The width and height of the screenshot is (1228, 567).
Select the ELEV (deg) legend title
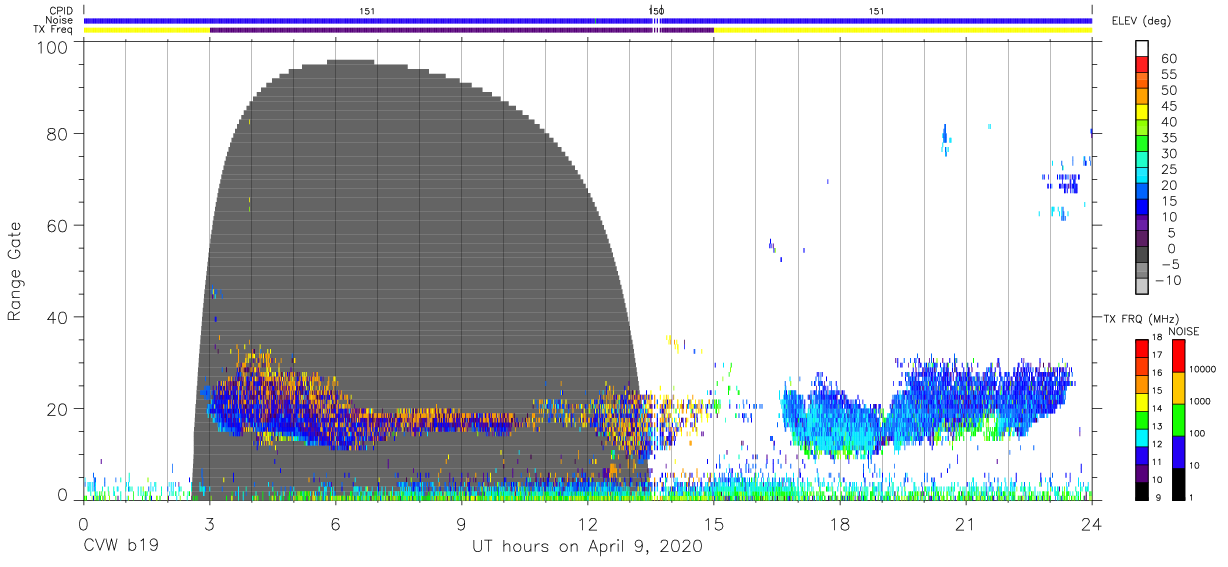pos(1141,21)
